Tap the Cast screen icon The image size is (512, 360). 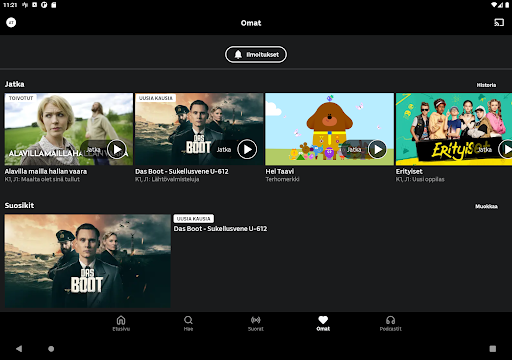click(499, 23)
